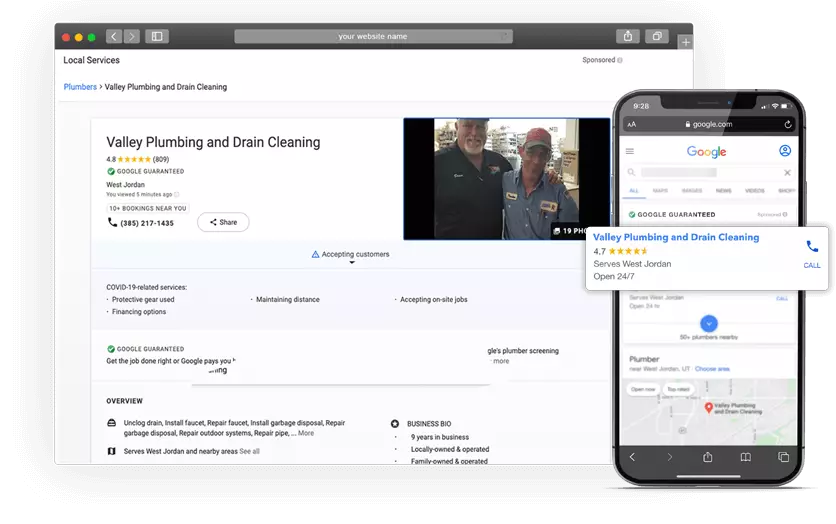836x524 pixels.
Task: Open the hamburger menu on phone Google page
Action: (x=630, y=152)
